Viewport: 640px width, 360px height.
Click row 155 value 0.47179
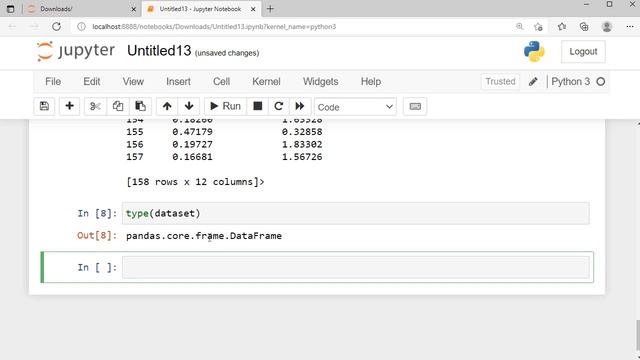point(192,132)
